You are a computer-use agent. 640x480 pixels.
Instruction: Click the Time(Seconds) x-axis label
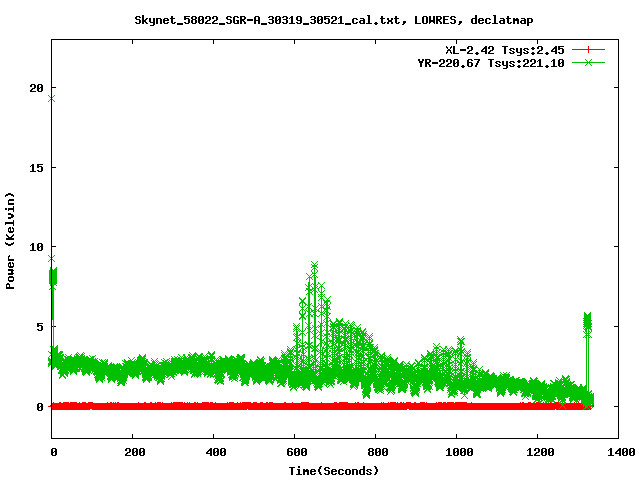point(333,471)
